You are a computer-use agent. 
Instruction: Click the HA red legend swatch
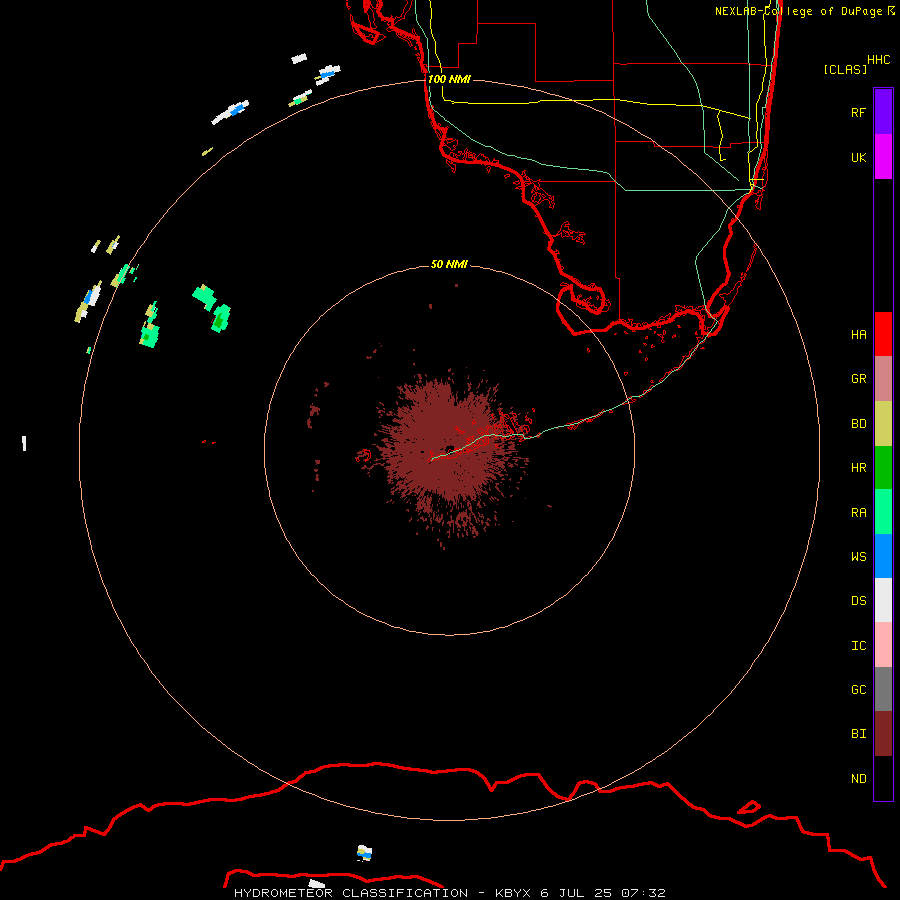coord(883,334)
